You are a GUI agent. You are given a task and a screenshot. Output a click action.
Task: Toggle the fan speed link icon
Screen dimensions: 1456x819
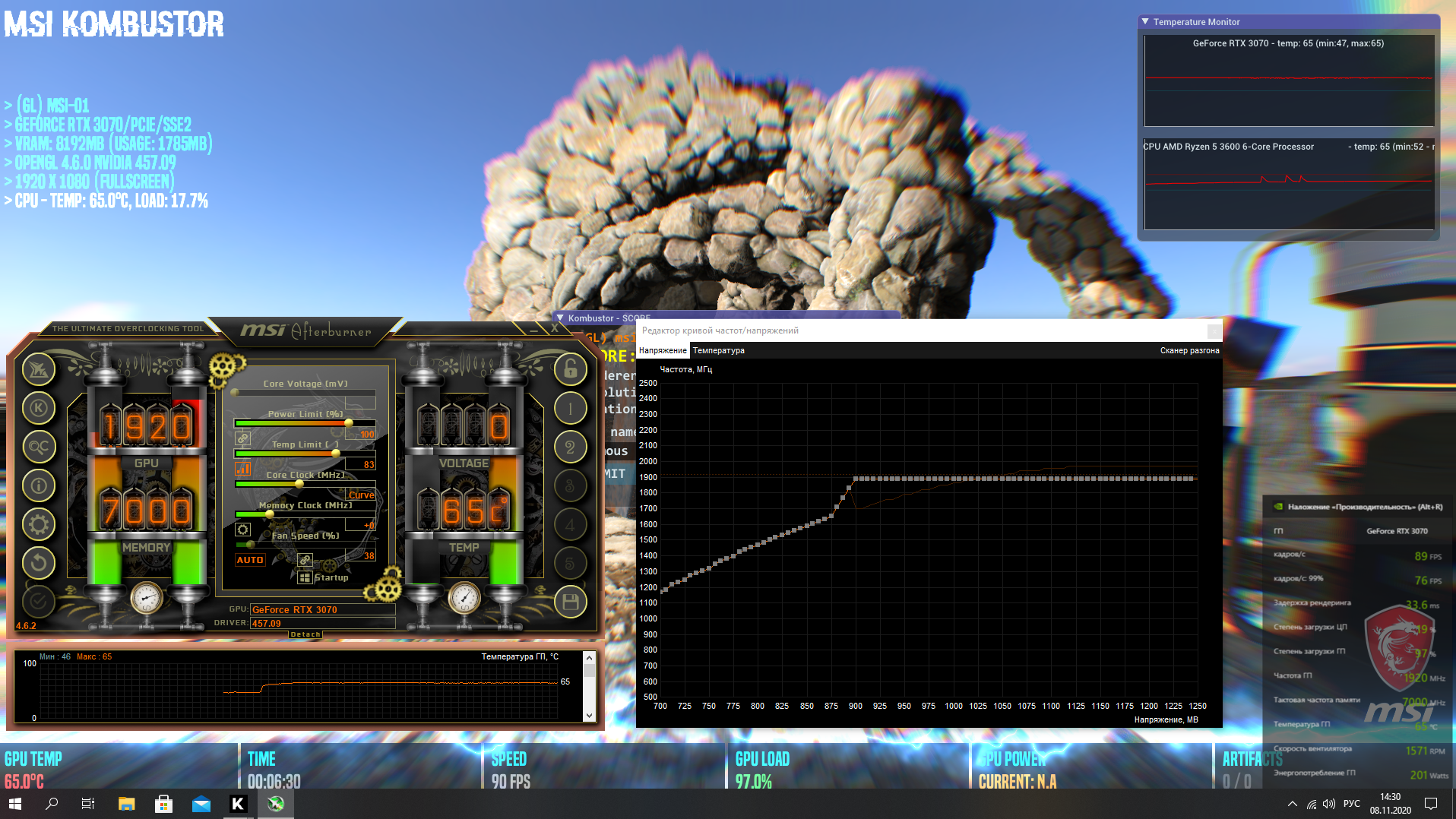pyautogui.click(x=305, y=560)
